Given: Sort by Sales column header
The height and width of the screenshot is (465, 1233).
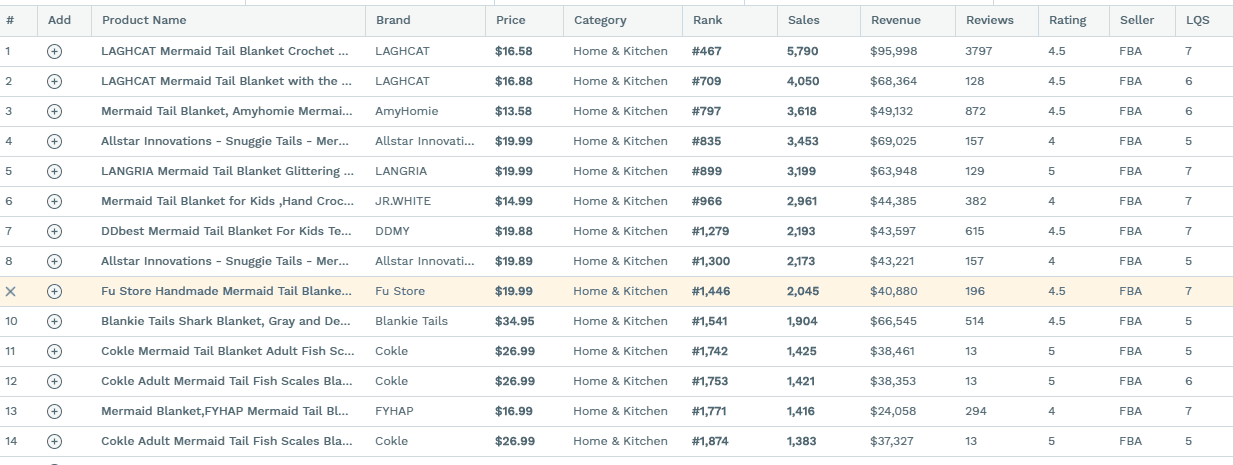Looking at the screenshot, I should (x=803, y=20).
